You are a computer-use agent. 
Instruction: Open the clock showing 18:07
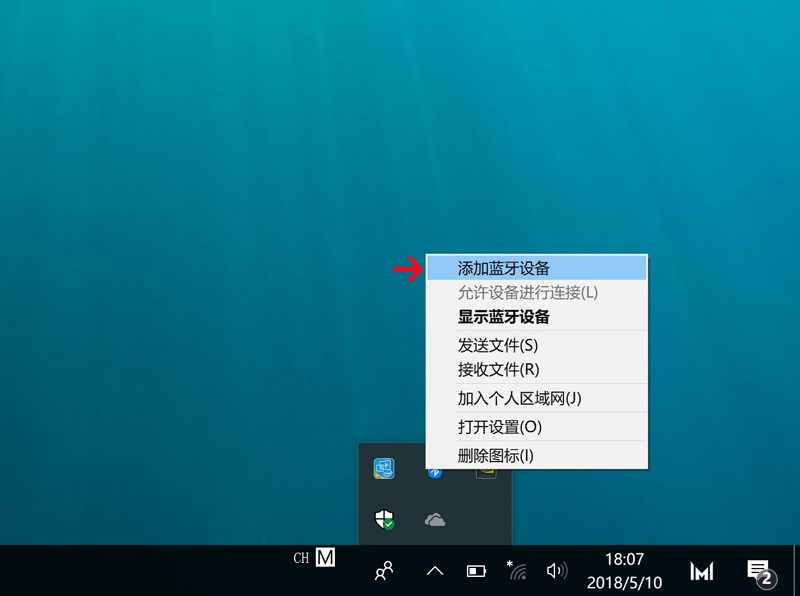point(624,570)
